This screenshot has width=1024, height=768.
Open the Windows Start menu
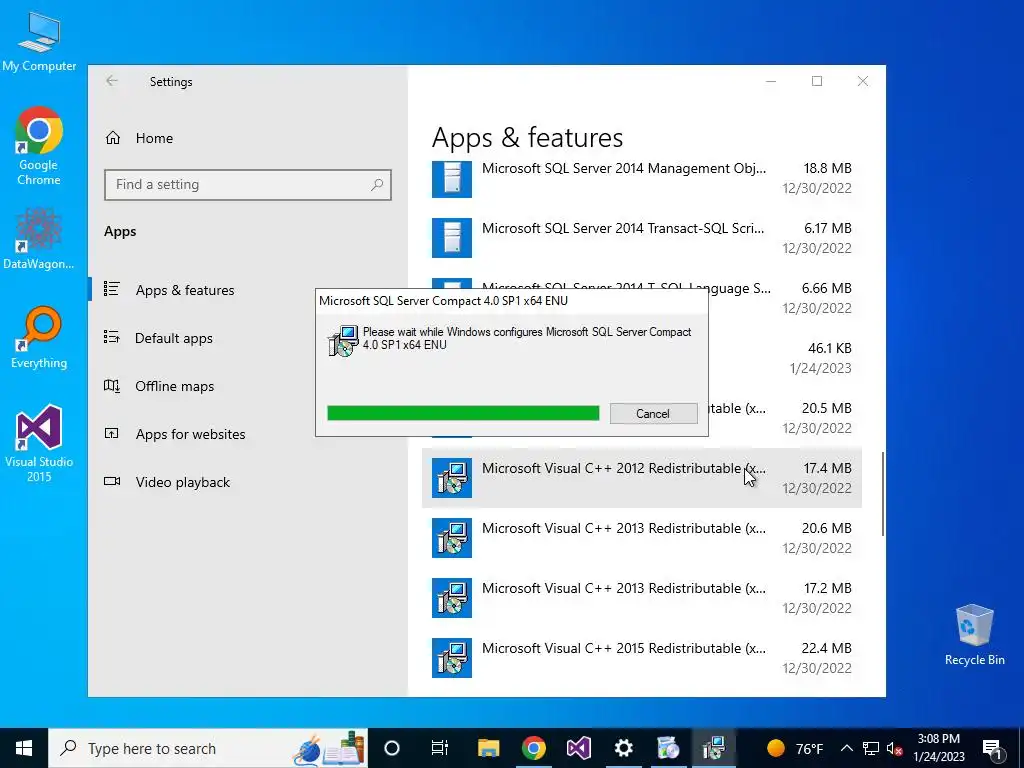click(24, 748)
